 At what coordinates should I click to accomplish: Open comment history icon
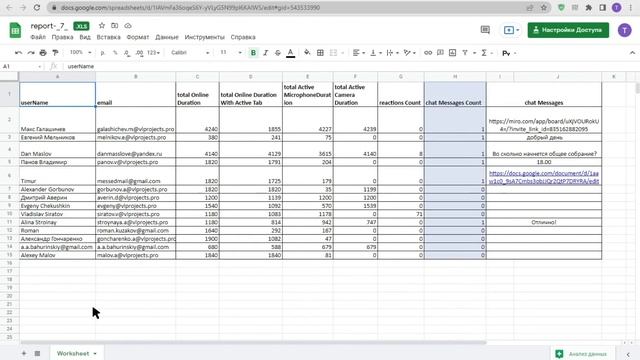[485, 30]
